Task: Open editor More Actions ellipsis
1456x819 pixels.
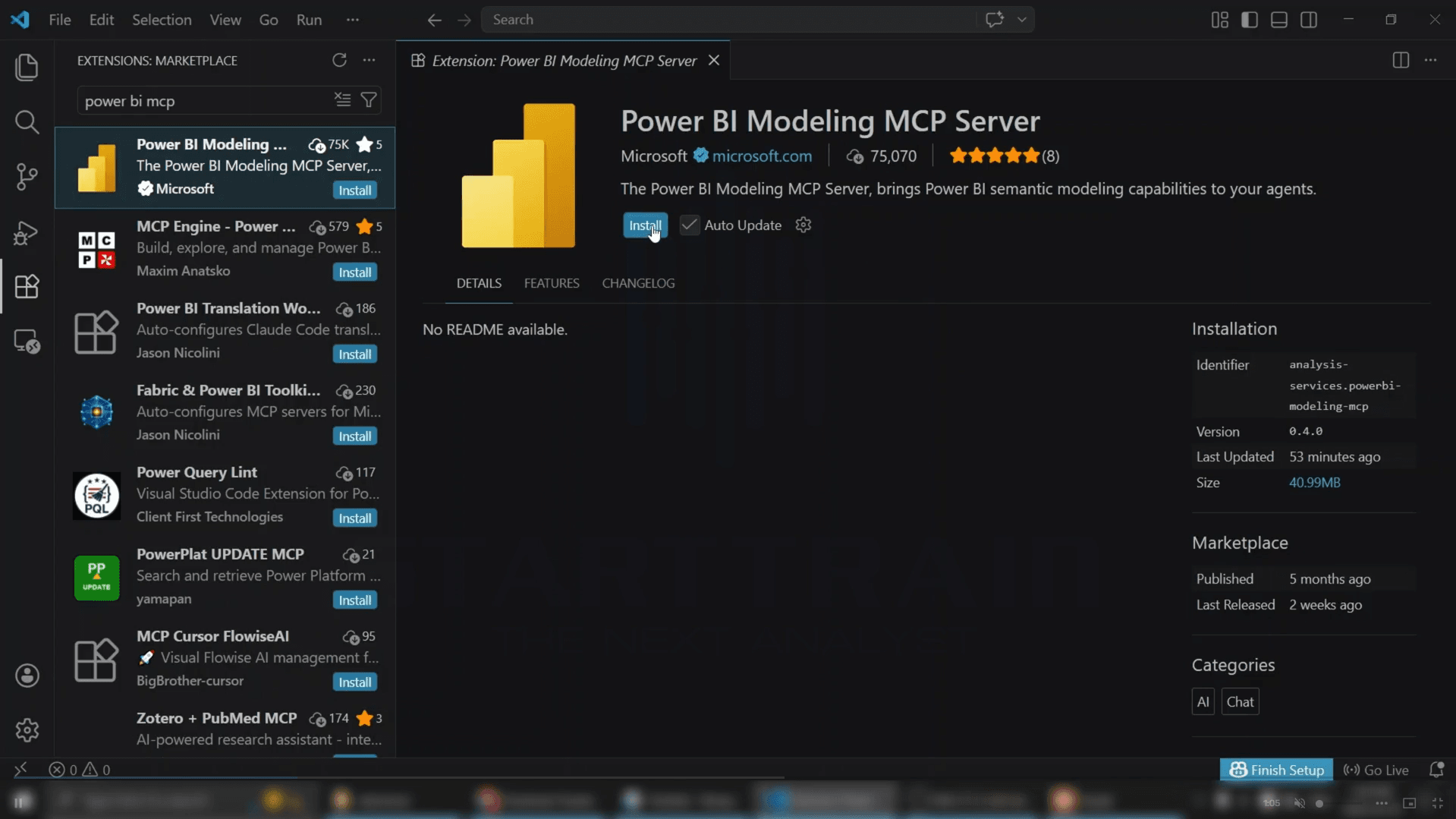Action: point(1430,60)
